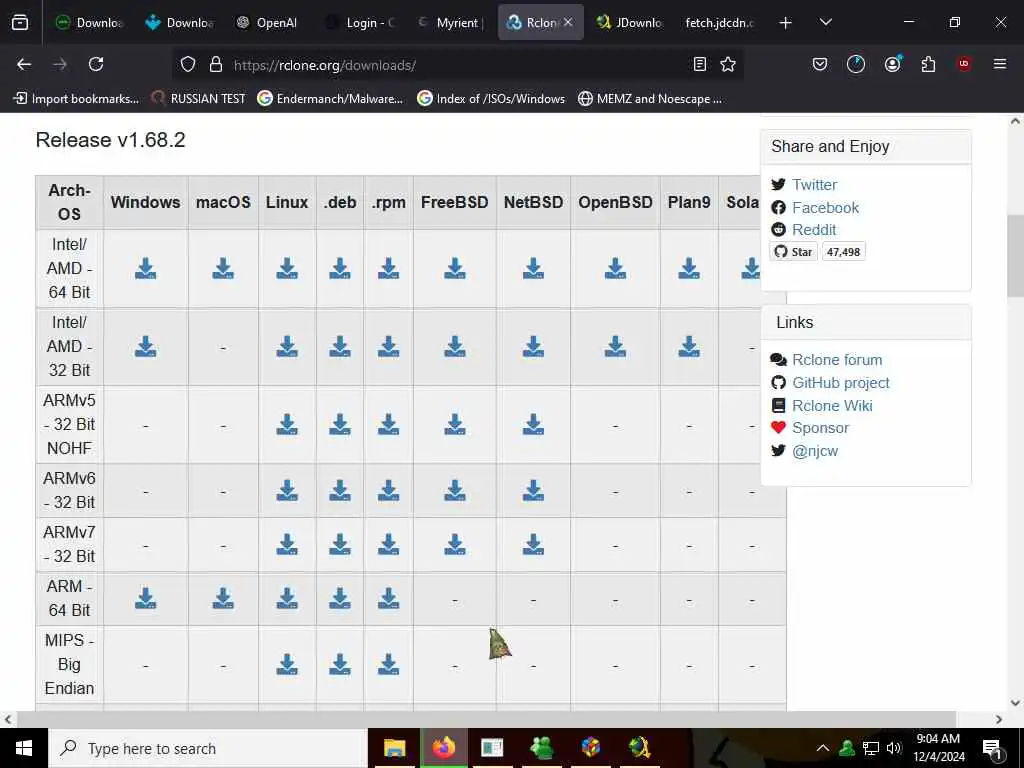Download Plan9 Intel/AMD 32 Bit build

(x=689, y=347)
